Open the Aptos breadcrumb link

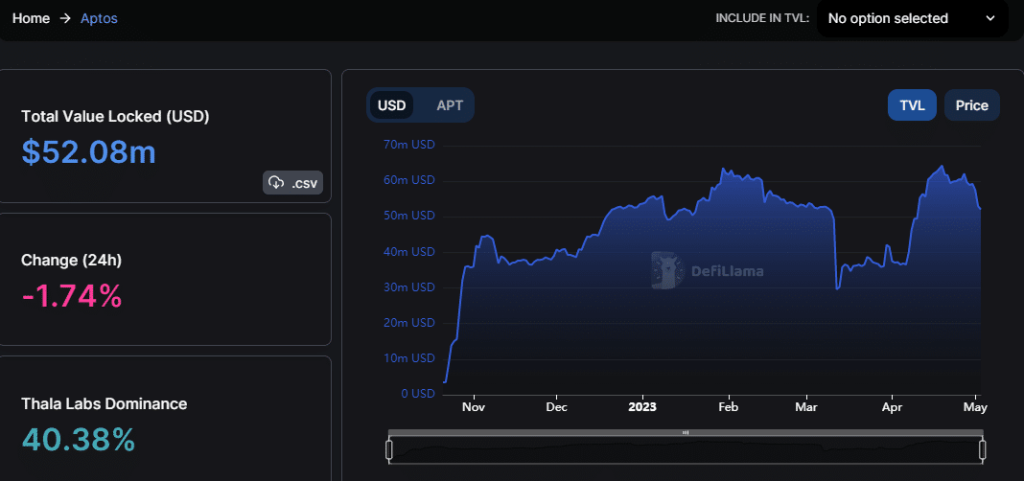pyautogui.click(x=99, y=18)
